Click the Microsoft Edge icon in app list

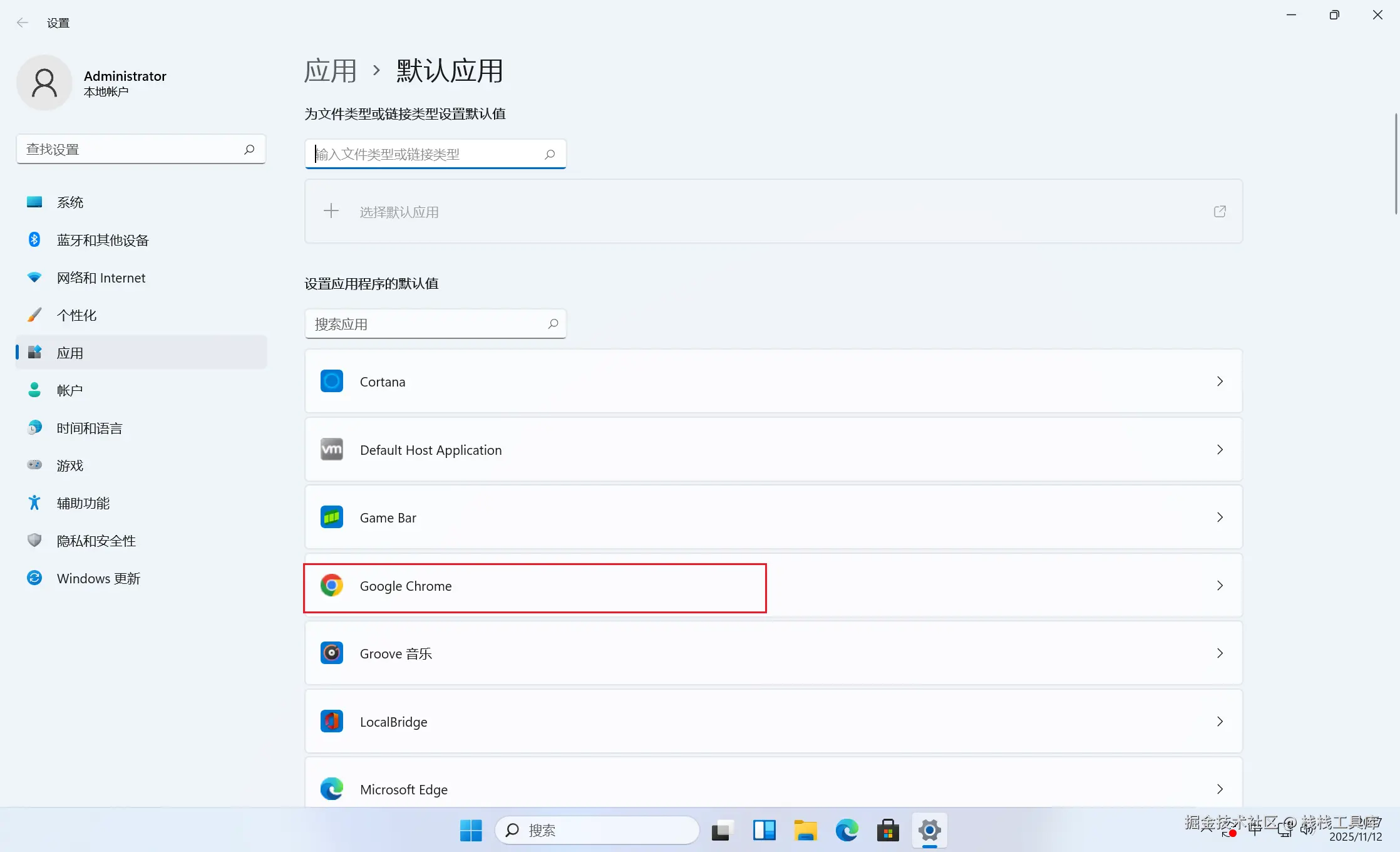coord(332,789)
